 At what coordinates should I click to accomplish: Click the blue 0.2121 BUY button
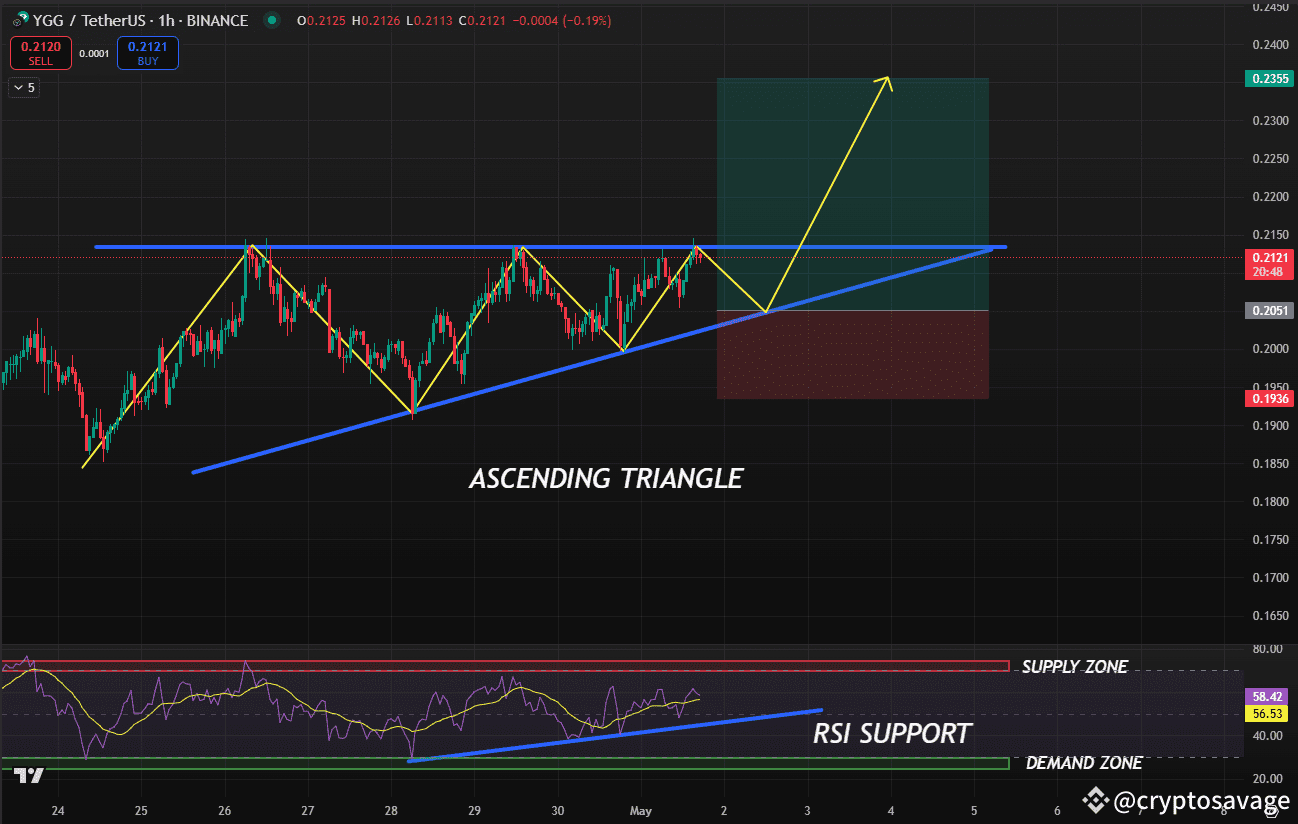[148, 52]
